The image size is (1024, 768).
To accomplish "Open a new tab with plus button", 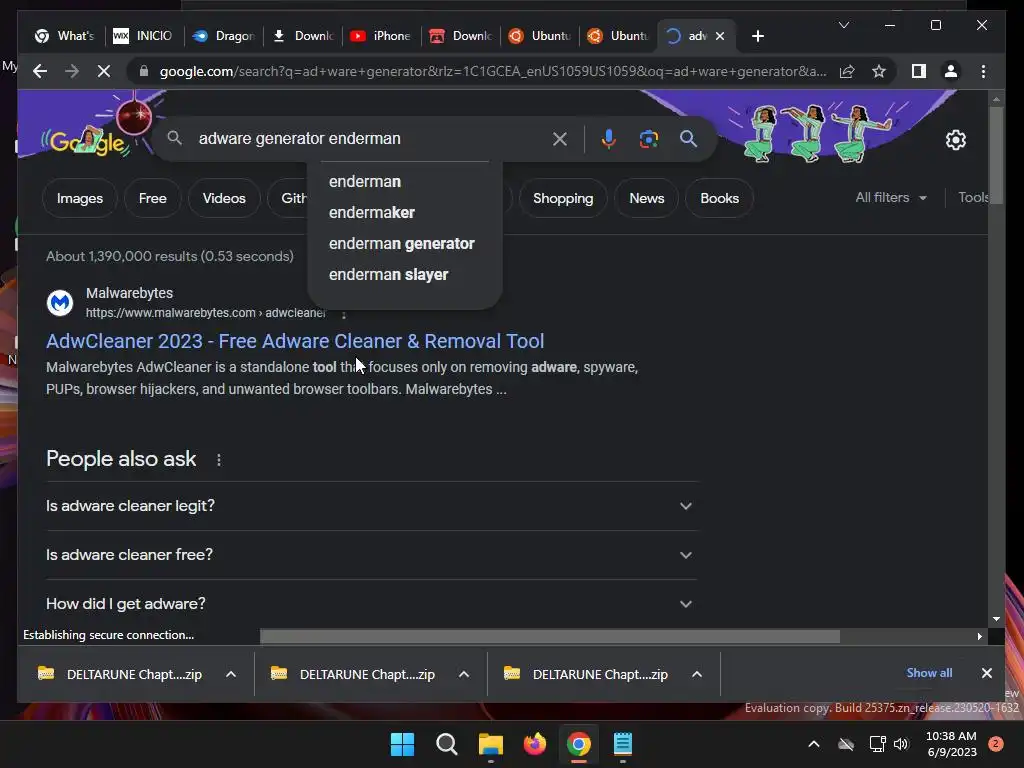I will click(x=758, y=36).
